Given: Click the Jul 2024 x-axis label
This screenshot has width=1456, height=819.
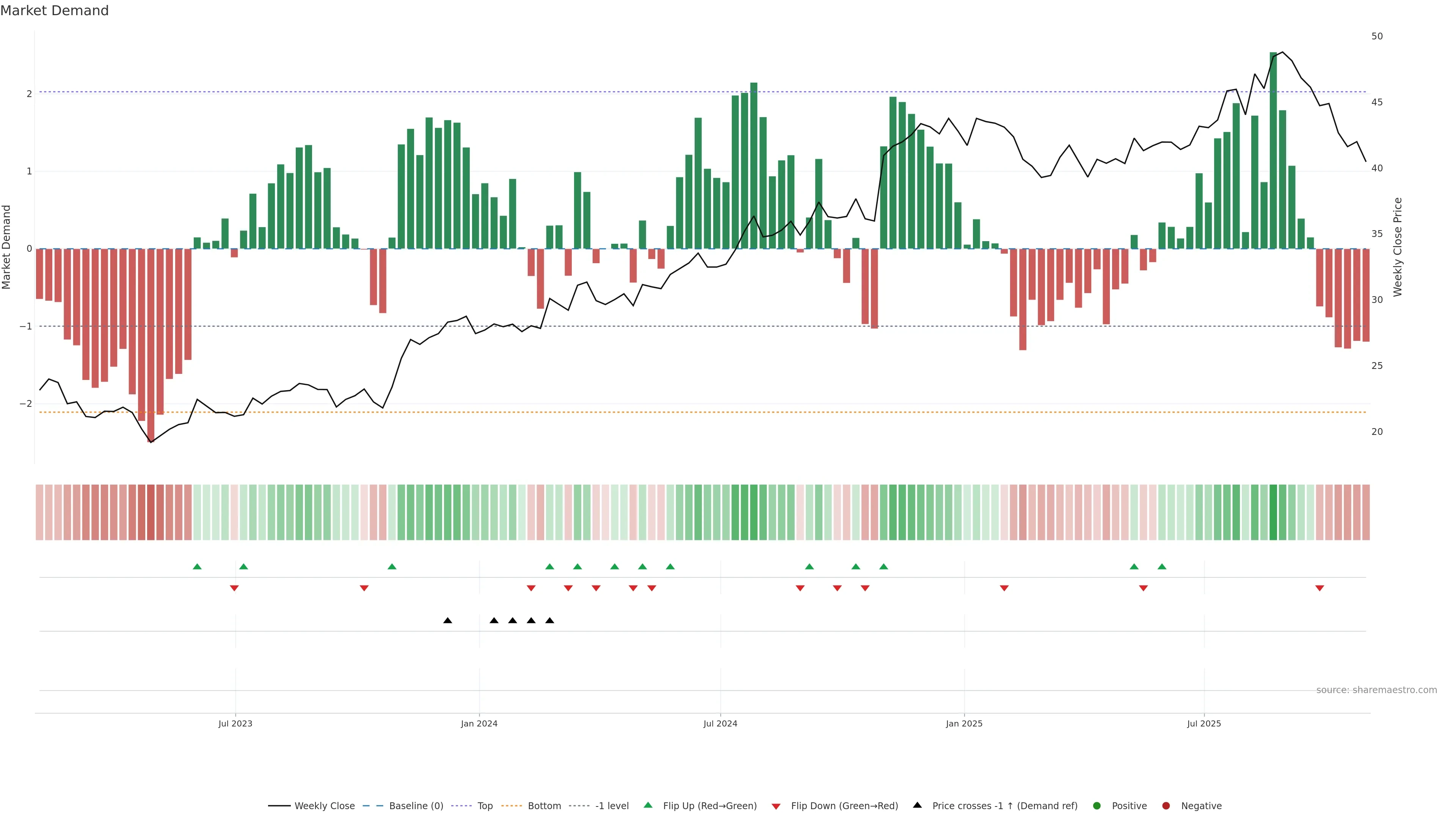Looking at the screenshot, I should (x=720, y=724).
